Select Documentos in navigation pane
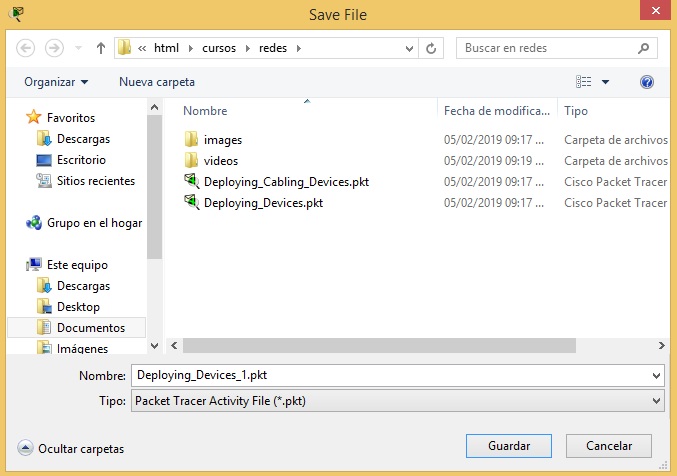Image resolution: width=677 pixels, height=476 pixels. (90, 327)
